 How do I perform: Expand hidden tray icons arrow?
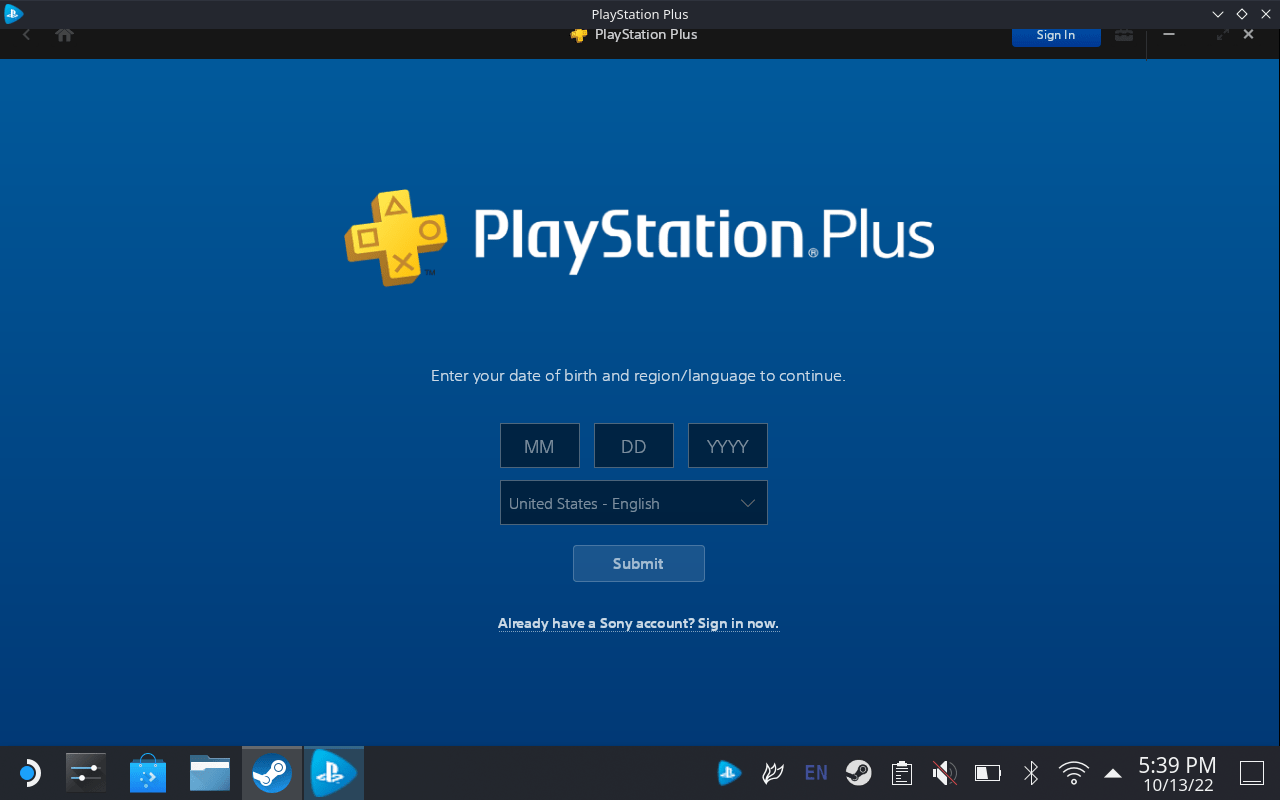[x=1113, y=773]
